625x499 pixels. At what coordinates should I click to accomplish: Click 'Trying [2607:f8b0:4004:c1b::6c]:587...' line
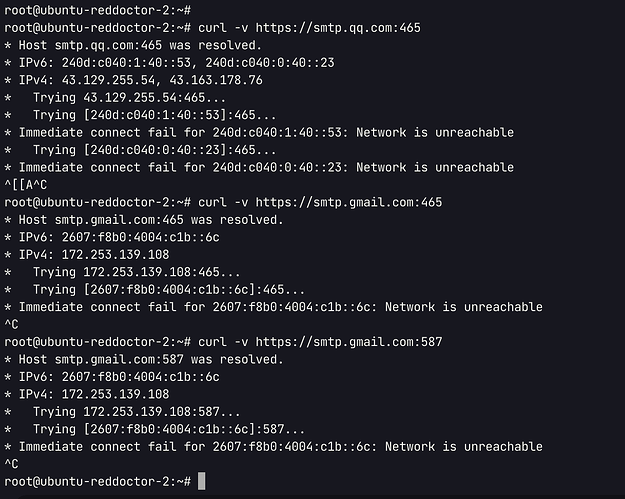click(169, 429)
